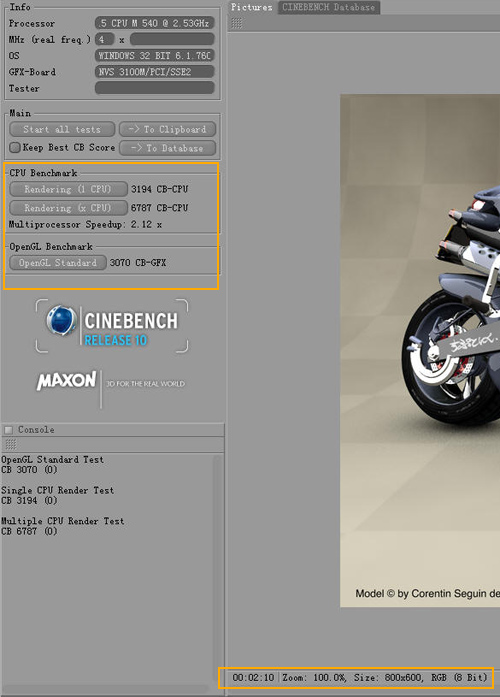
Task: Click the Start all tests button
Action: (x=62, y=129)
